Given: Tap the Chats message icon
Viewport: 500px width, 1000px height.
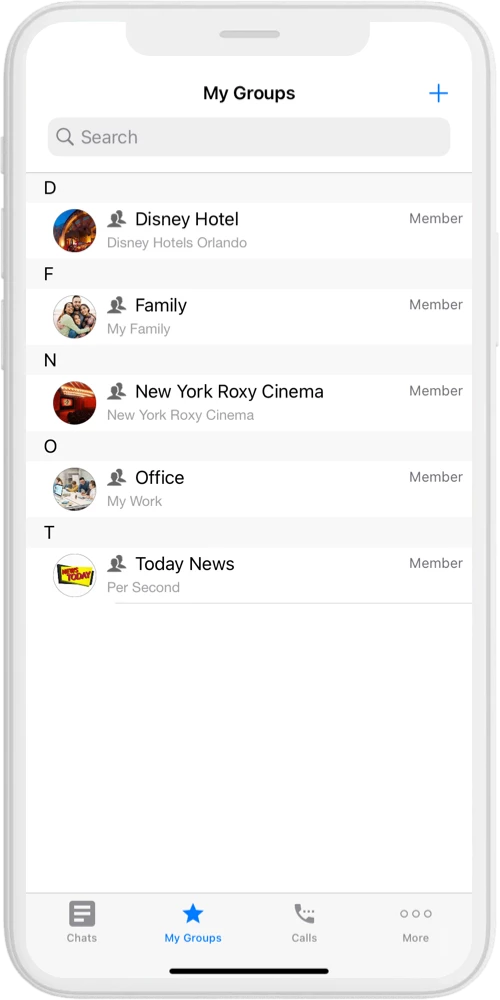Looking at the screenshot, I should (x=82, y=913).
